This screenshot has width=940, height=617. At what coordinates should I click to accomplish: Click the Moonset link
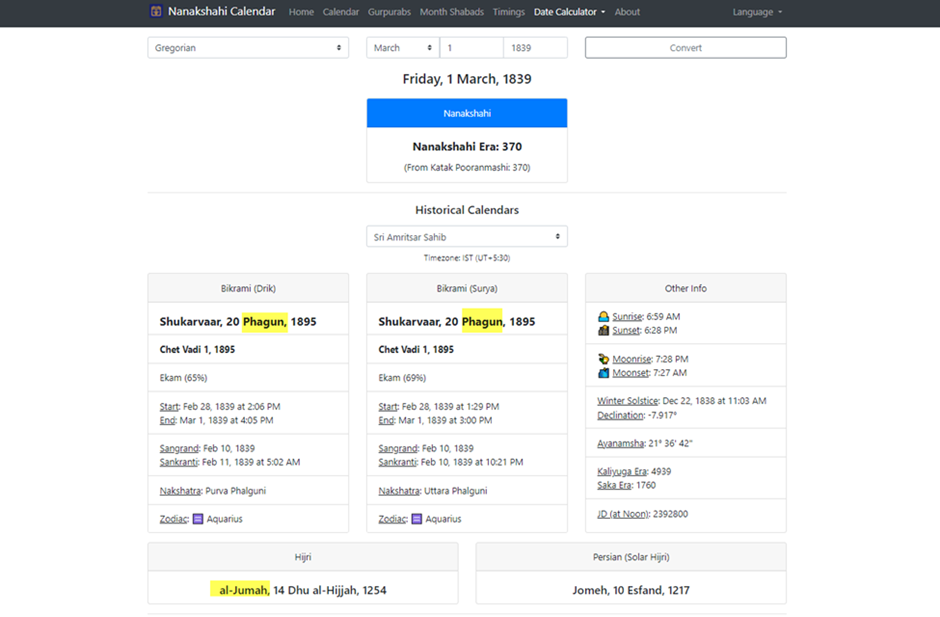pos(630,373)
